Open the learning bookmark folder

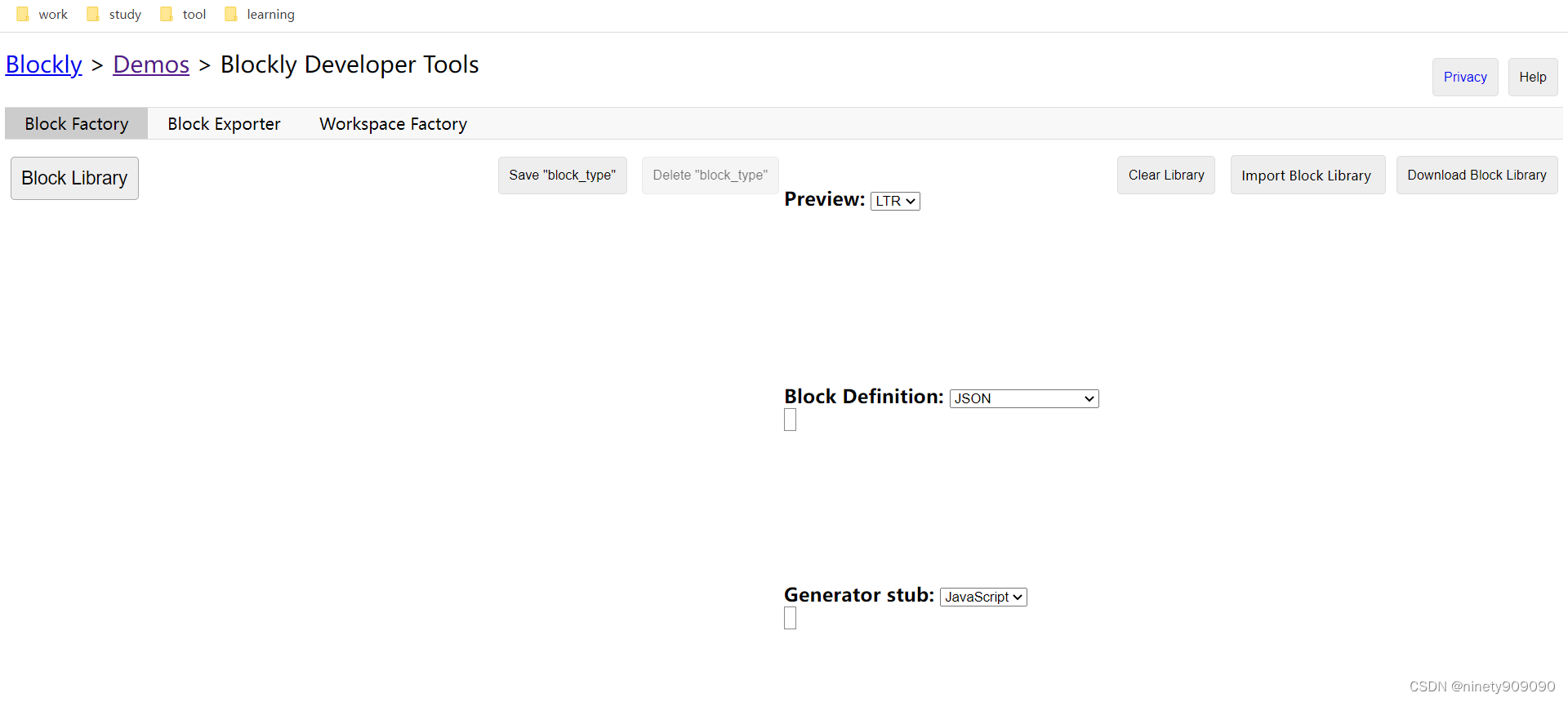tap(260, 14)
